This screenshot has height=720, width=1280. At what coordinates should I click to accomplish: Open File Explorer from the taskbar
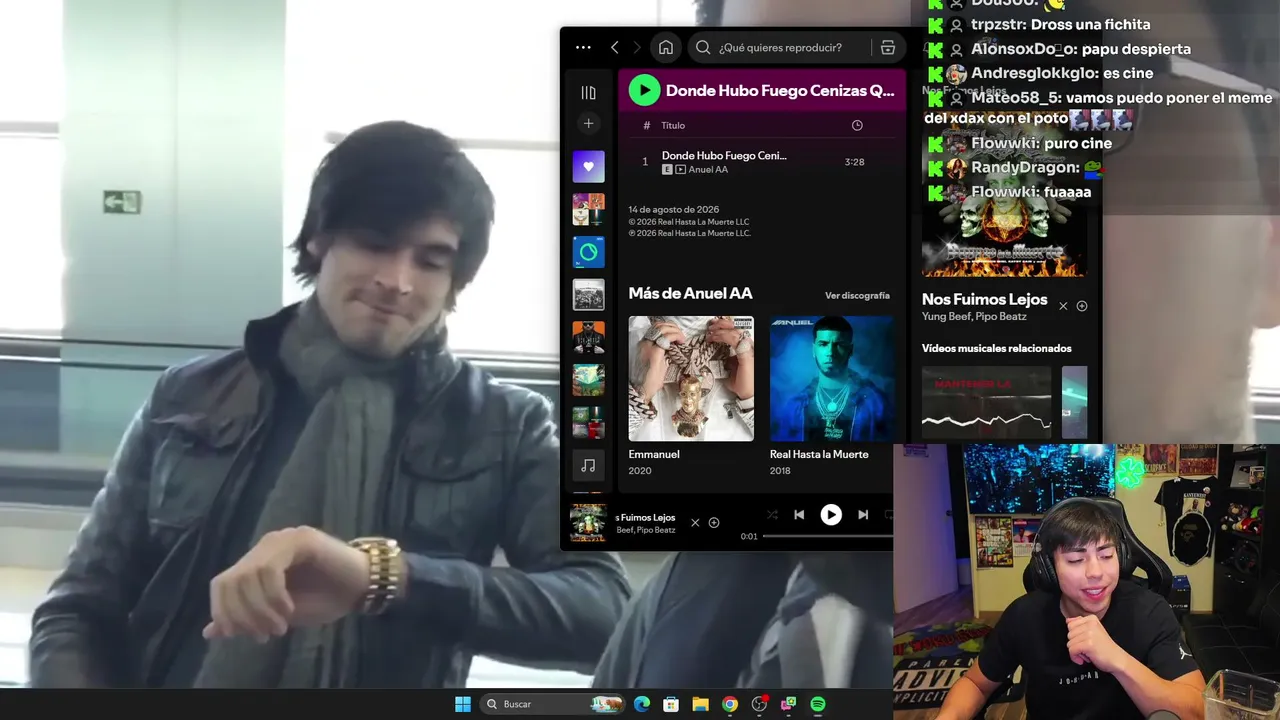[701, 704]
